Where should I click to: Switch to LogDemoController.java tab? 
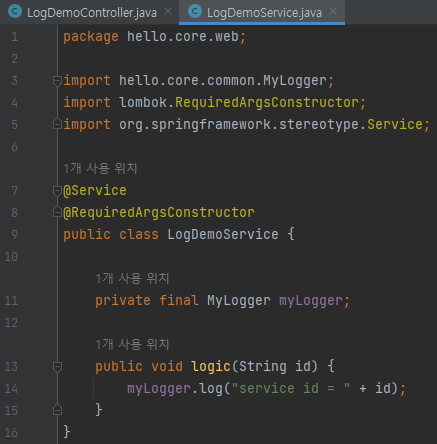coord(92,13)
